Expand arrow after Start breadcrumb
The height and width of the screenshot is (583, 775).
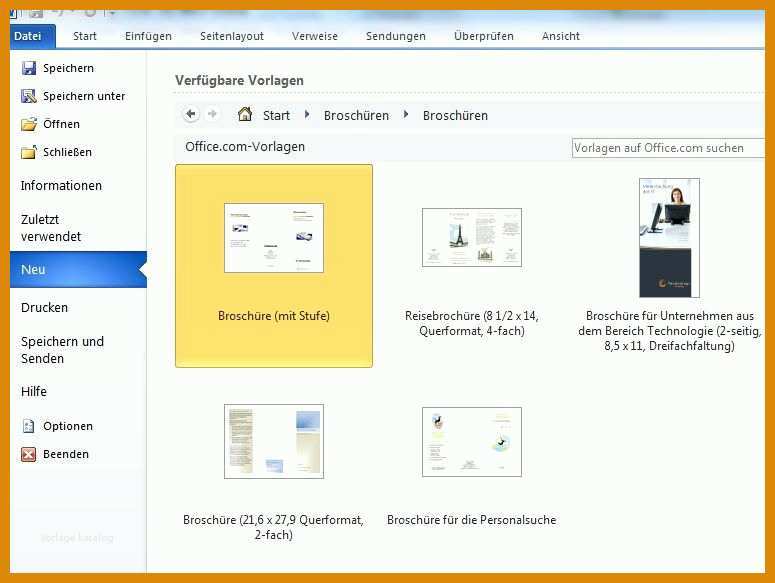point(307,115)
